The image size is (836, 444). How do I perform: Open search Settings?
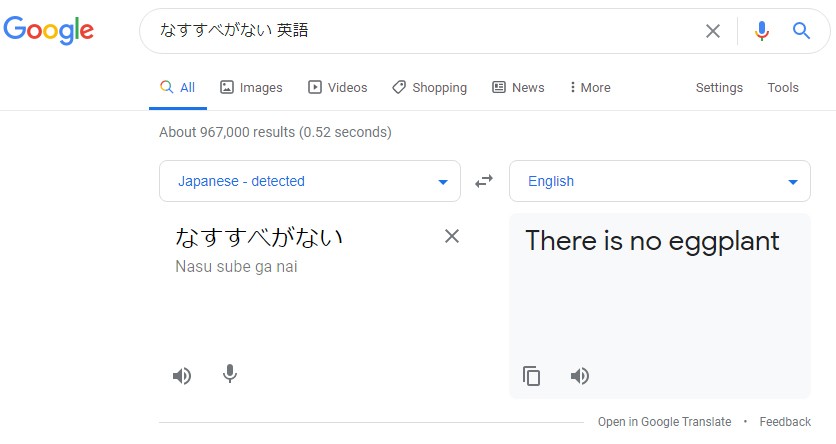[x=719, y=88]
